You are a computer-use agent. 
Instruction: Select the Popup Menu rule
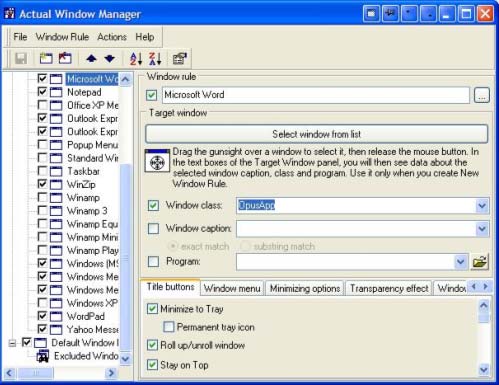pyautogui.click(x=92, y=145)
